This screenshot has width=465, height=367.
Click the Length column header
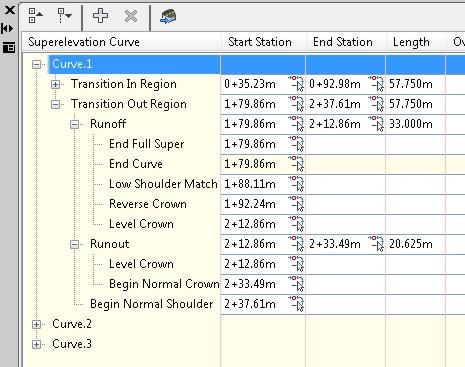coord(416,42)
